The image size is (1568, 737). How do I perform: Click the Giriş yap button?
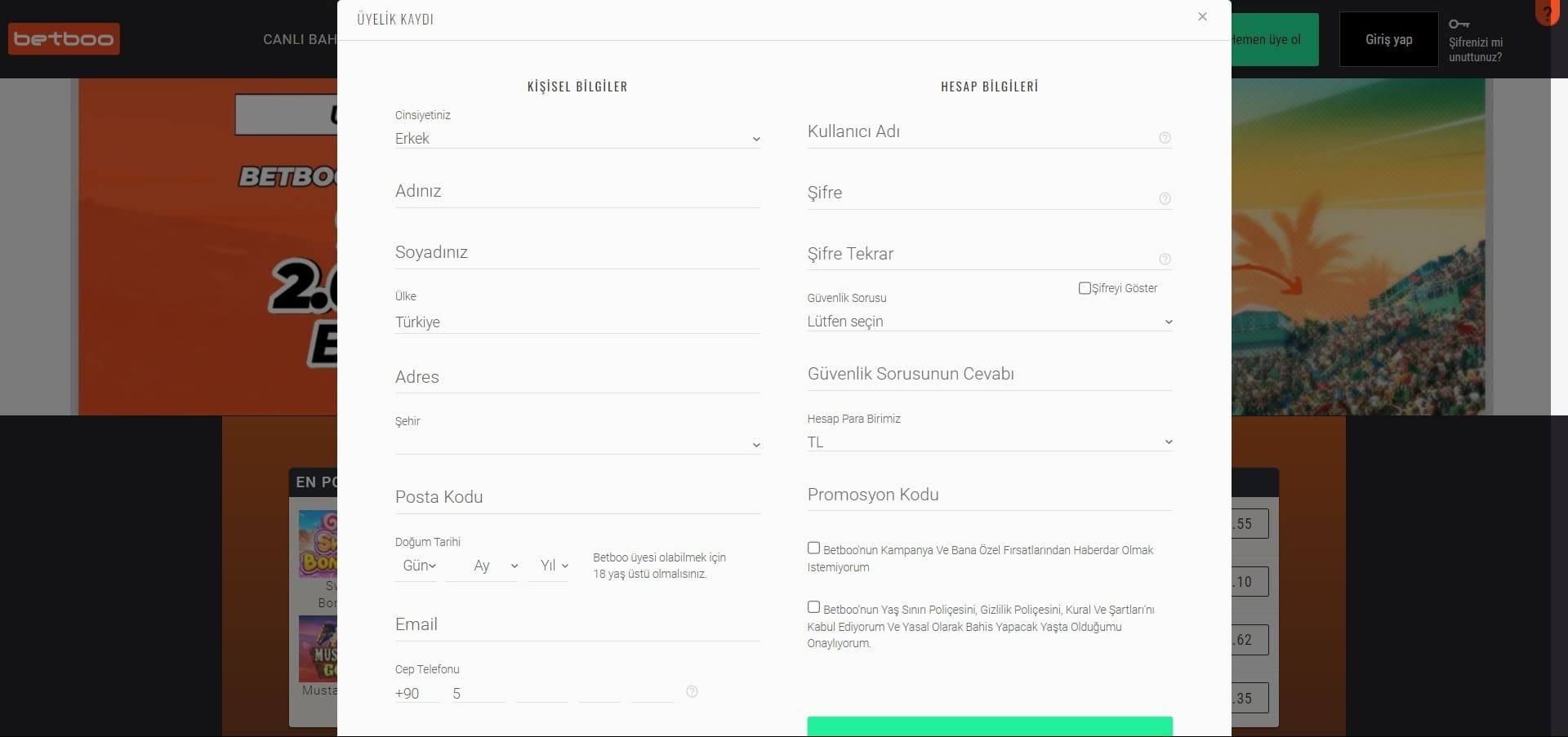1388,39
